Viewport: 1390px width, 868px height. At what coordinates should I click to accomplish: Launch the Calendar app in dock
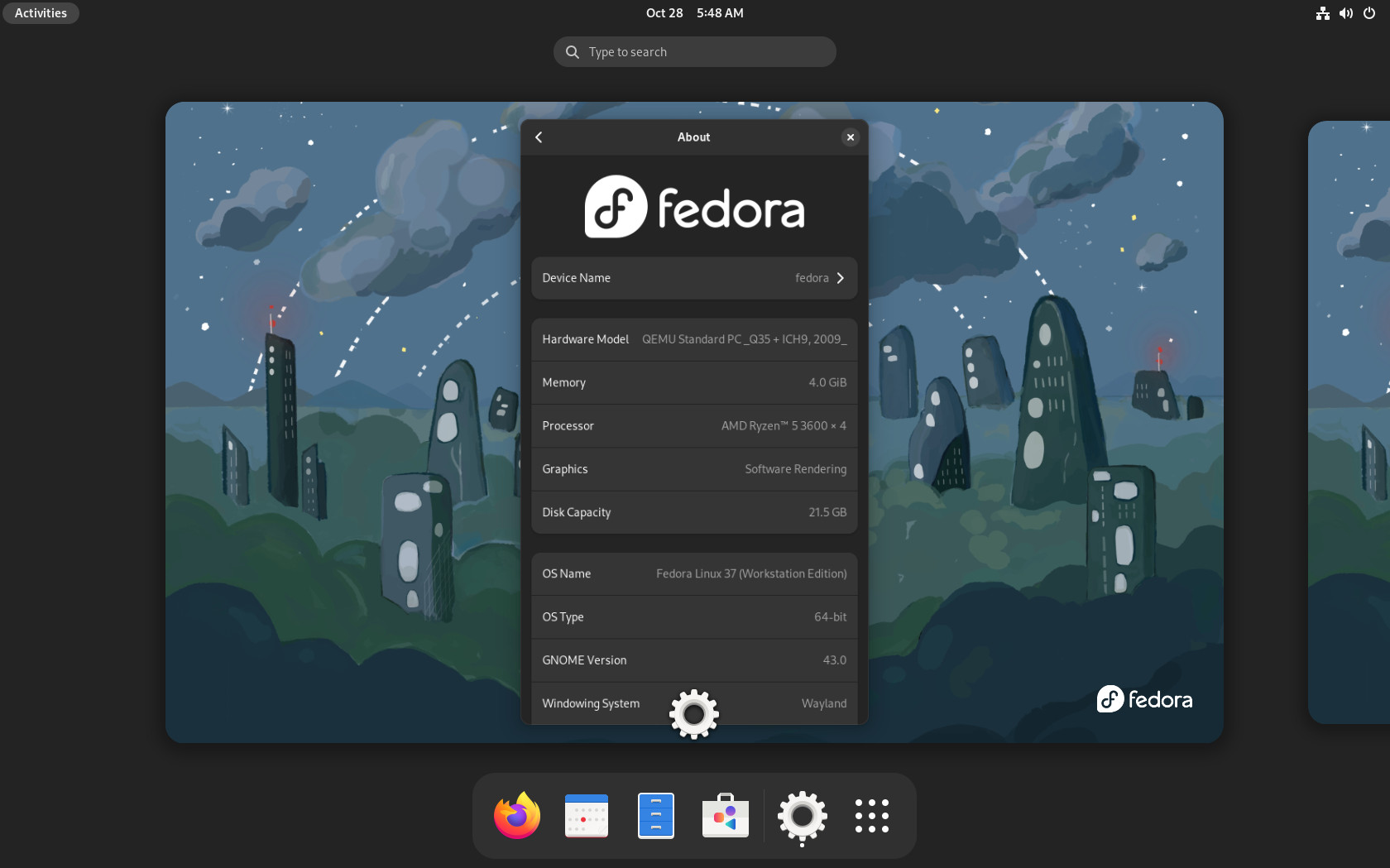tap(587, 816)
